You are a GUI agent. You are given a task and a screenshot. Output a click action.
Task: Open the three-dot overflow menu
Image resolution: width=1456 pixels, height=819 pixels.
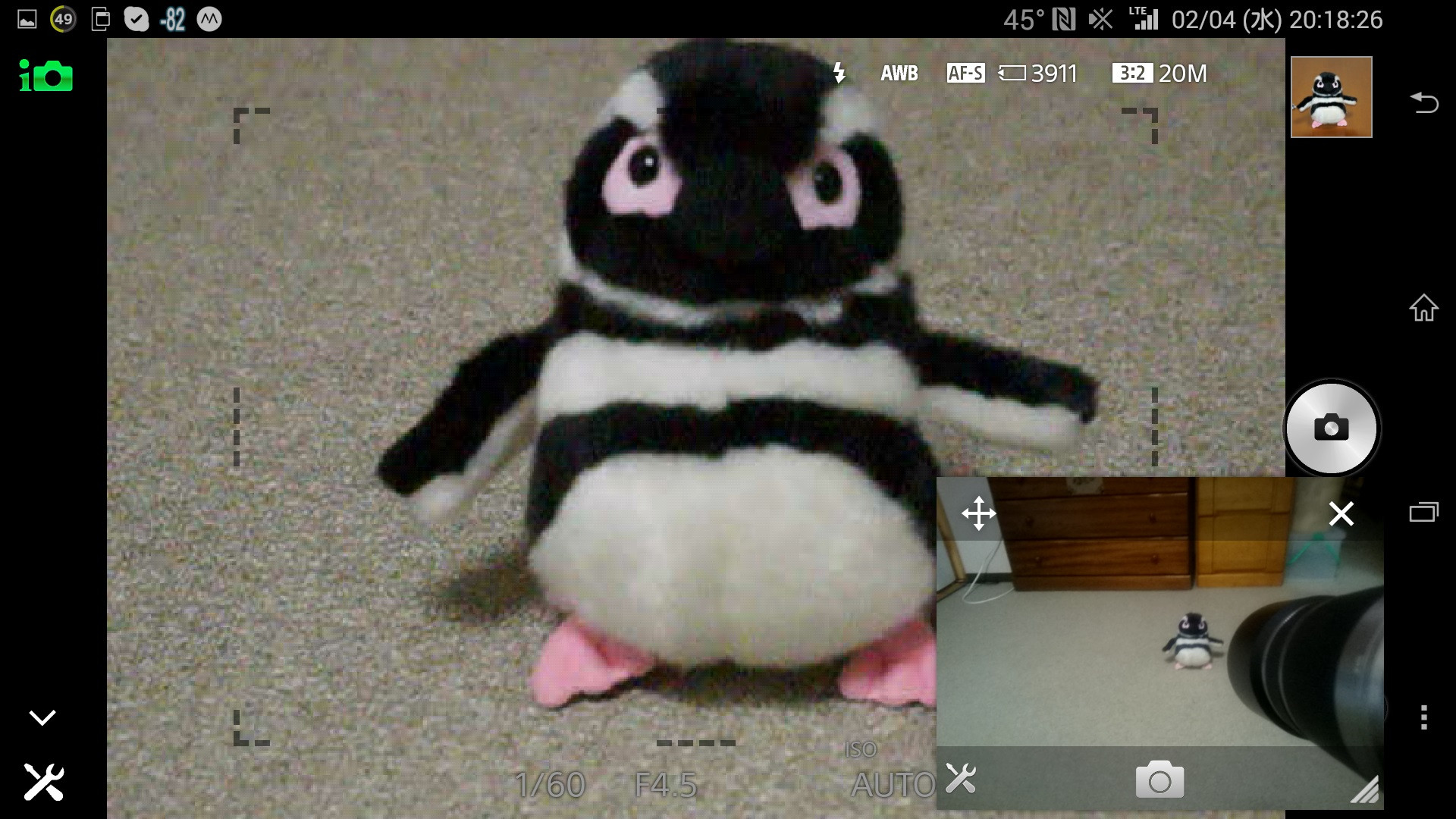tap(1423, 717)
